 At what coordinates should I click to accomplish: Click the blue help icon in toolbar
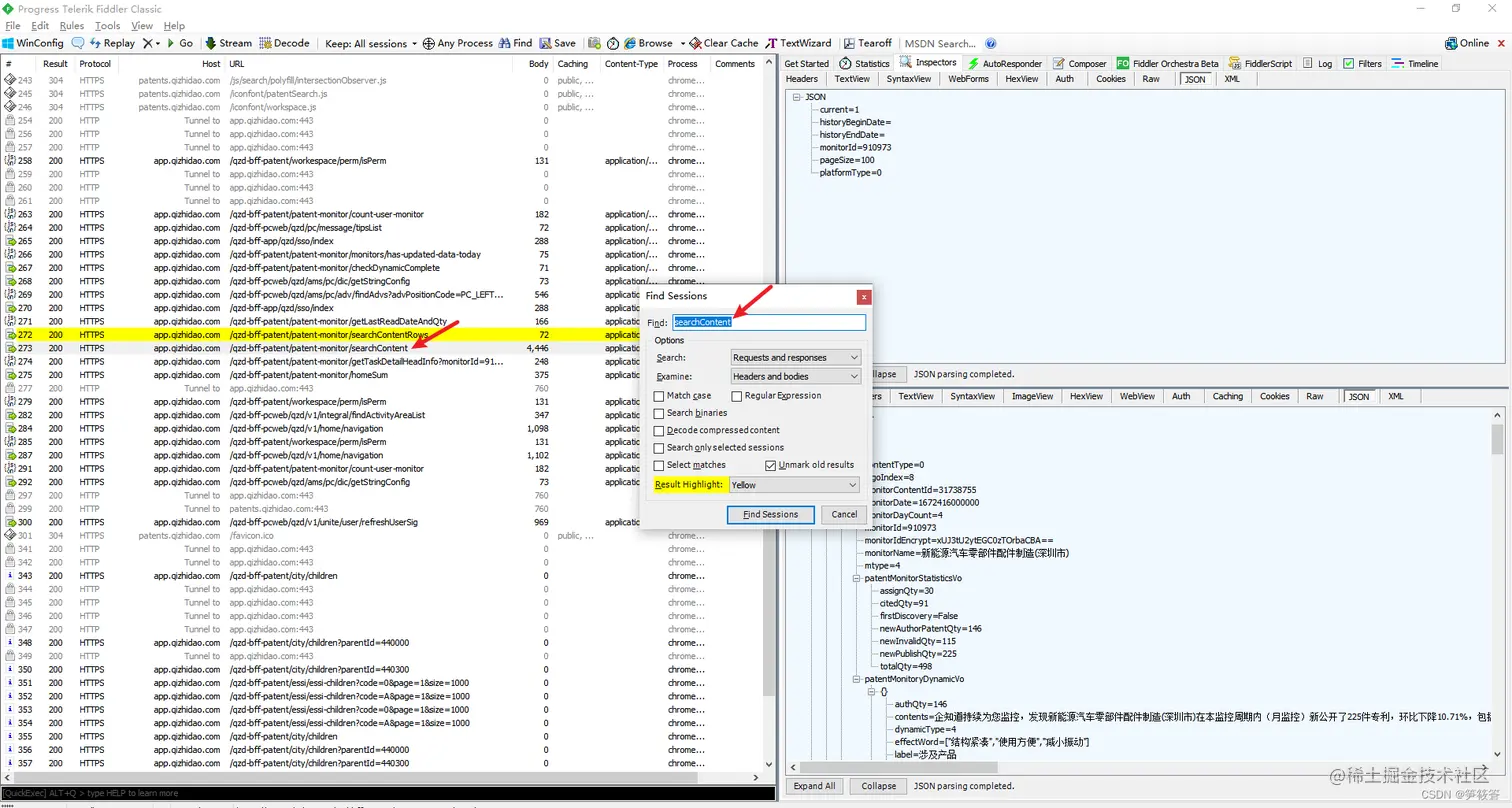(991, 43)
